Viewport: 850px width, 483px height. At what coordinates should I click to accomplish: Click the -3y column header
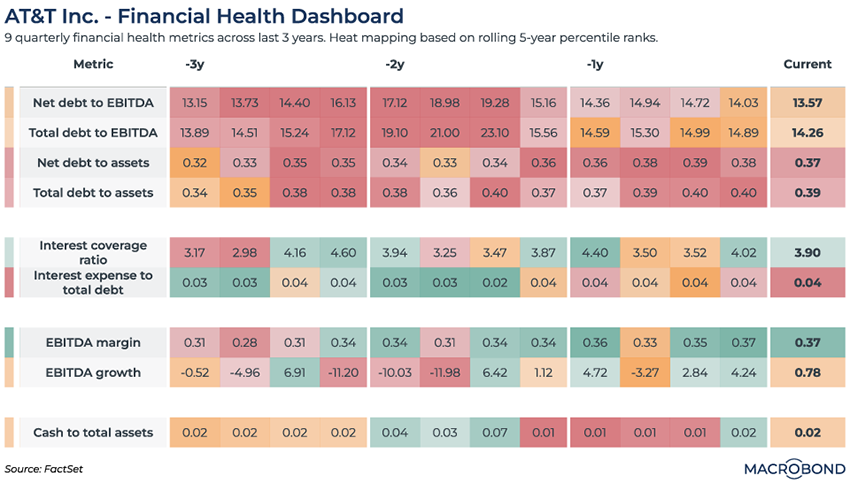(196, 64)
